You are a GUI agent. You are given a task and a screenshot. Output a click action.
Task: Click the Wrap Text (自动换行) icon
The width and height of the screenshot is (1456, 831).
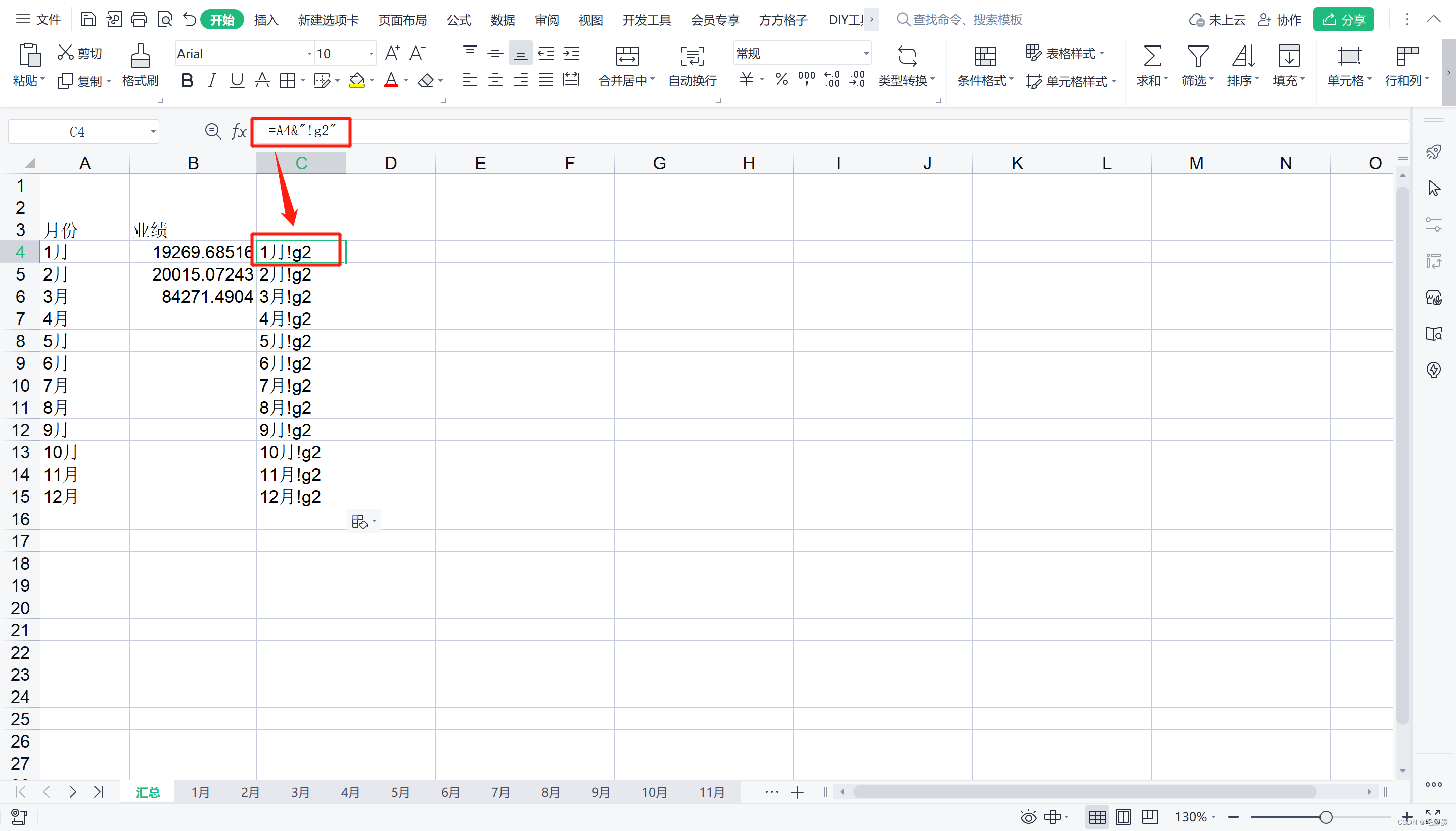(x=692, y=56)
